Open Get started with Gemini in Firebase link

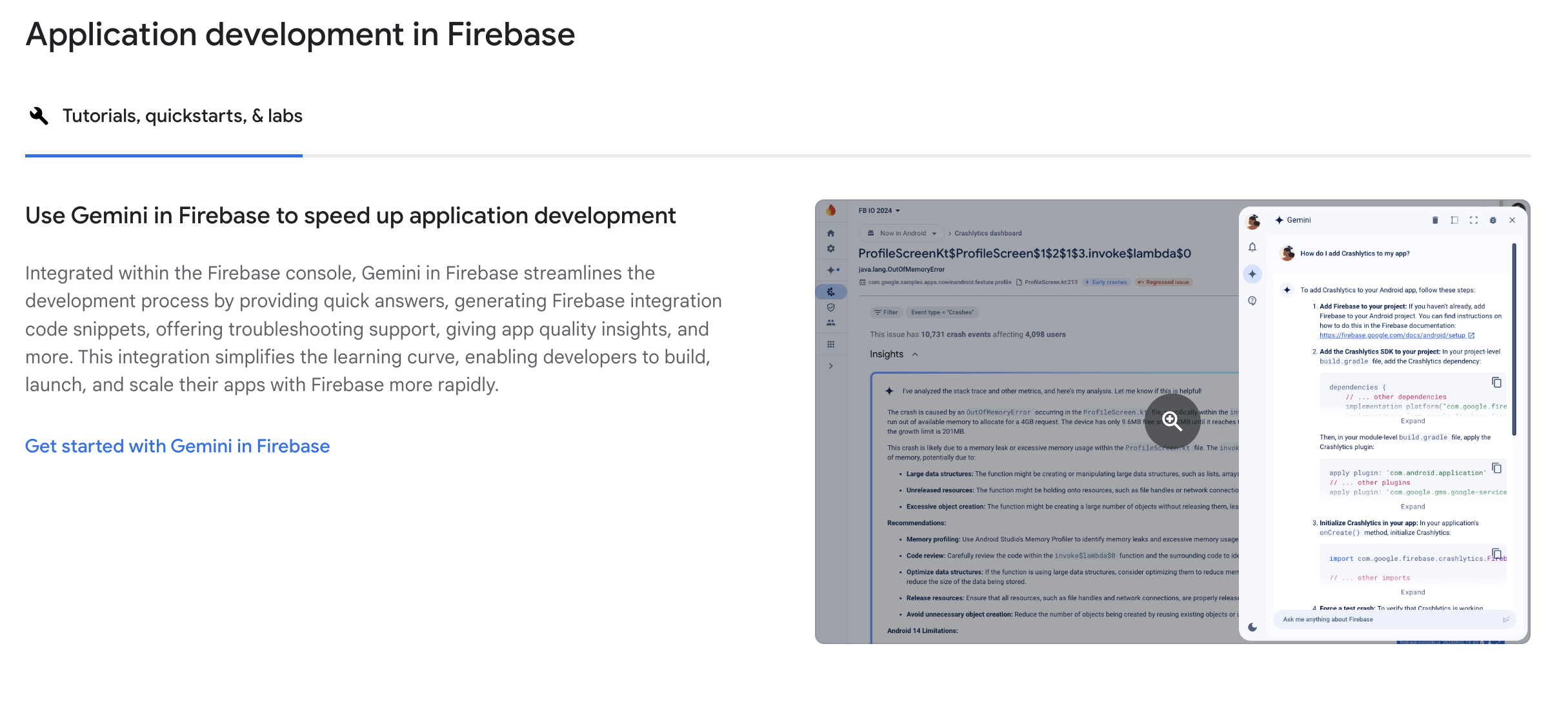point(177,446)
